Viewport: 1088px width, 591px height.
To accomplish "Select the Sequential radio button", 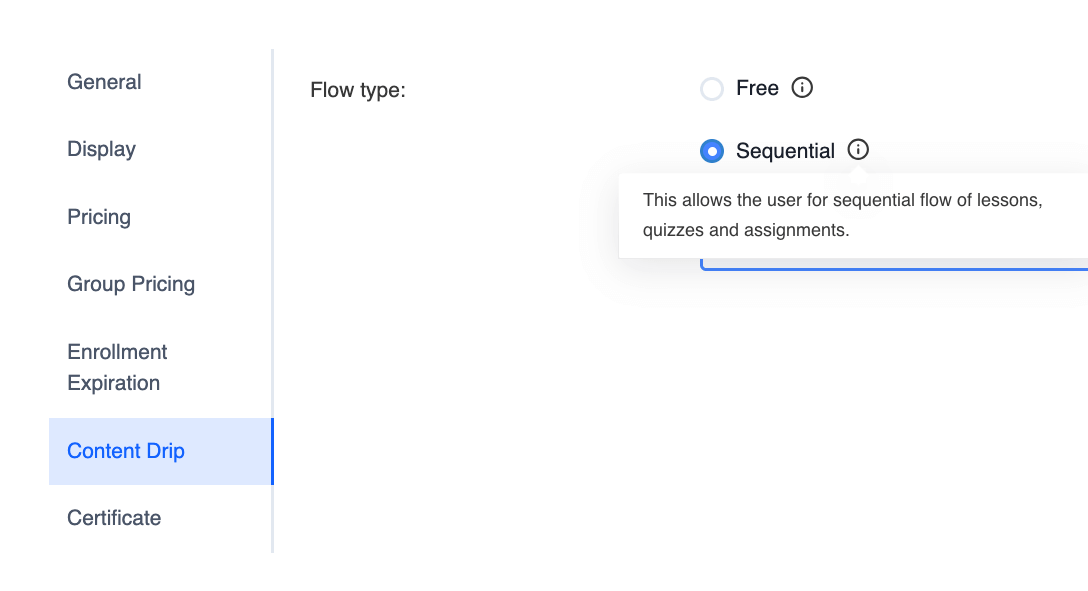I will [x=712, y=151].
